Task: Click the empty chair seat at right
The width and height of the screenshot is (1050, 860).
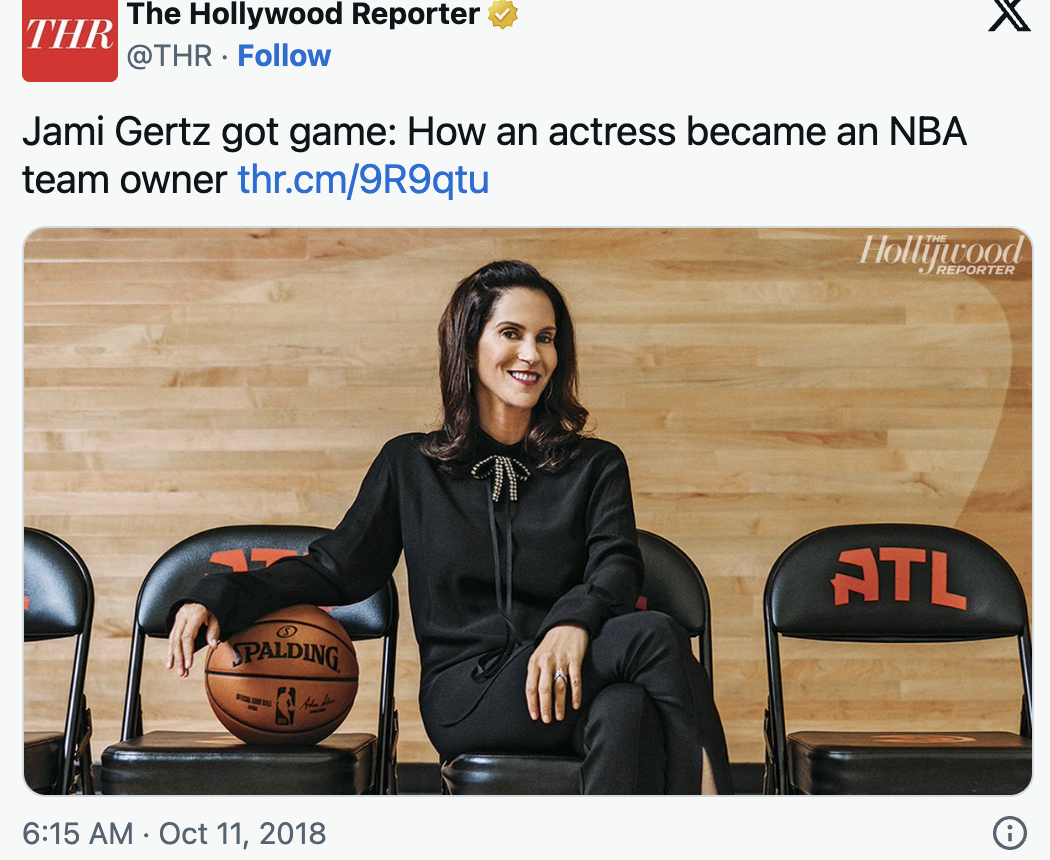Action: [x=908, y=752]
